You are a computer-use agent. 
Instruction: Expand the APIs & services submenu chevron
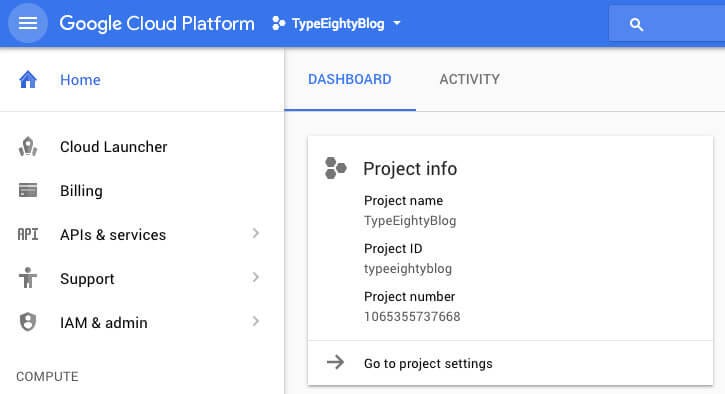[x=256, y=233]
